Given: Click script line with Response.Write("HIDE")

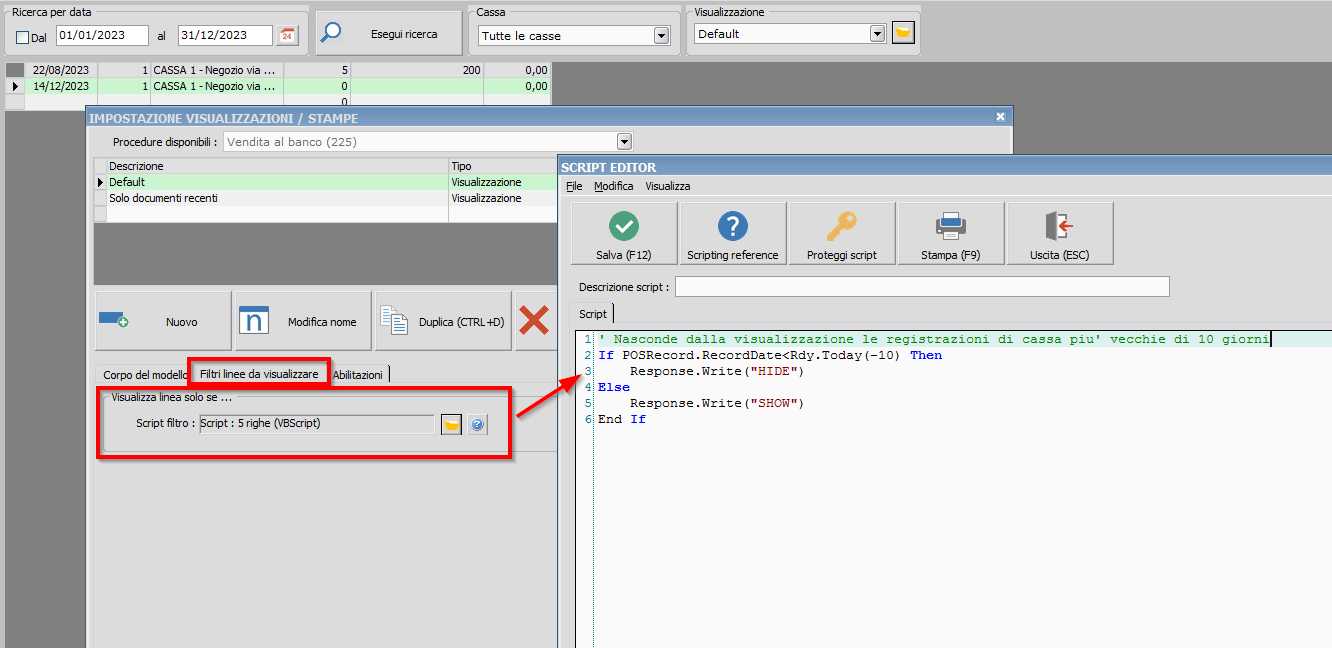Looking at the screenshot, I should pyautogui.click(x=717, y=371).
